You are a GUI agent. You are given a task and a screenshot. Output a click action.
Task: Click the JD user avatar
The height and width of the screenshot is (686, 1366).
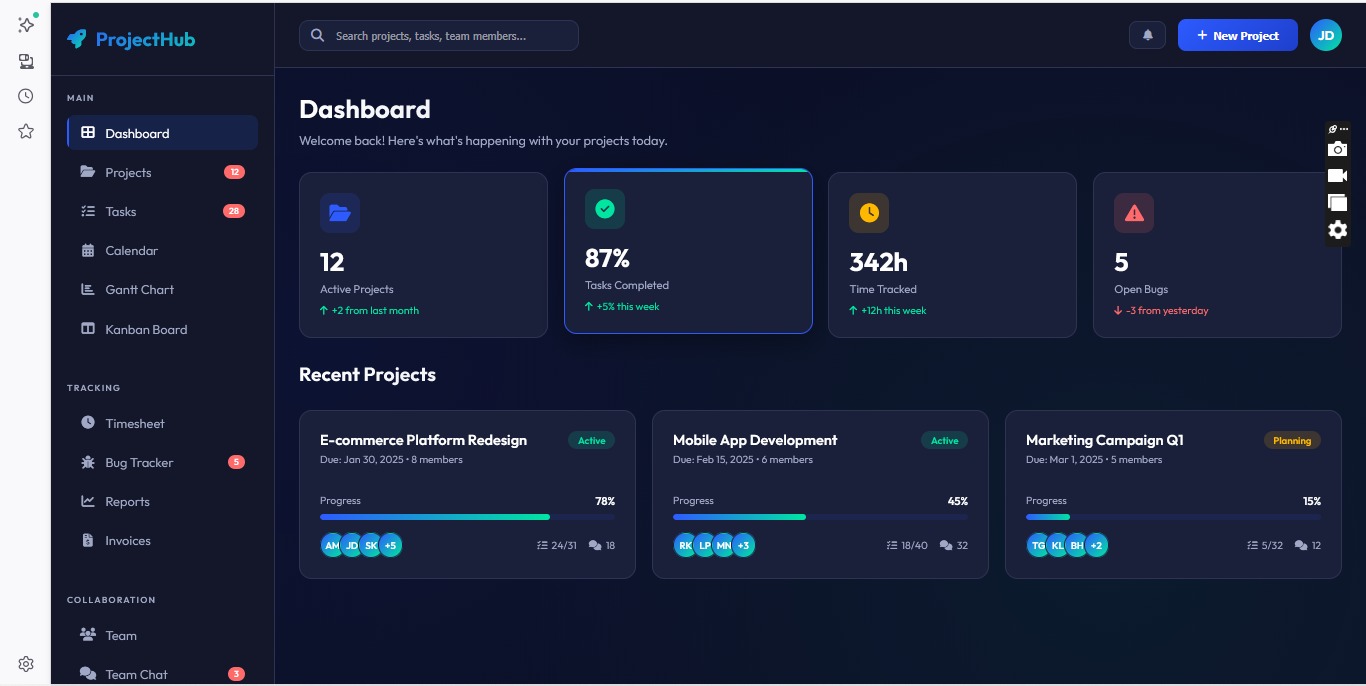(x=1325, y=35)
